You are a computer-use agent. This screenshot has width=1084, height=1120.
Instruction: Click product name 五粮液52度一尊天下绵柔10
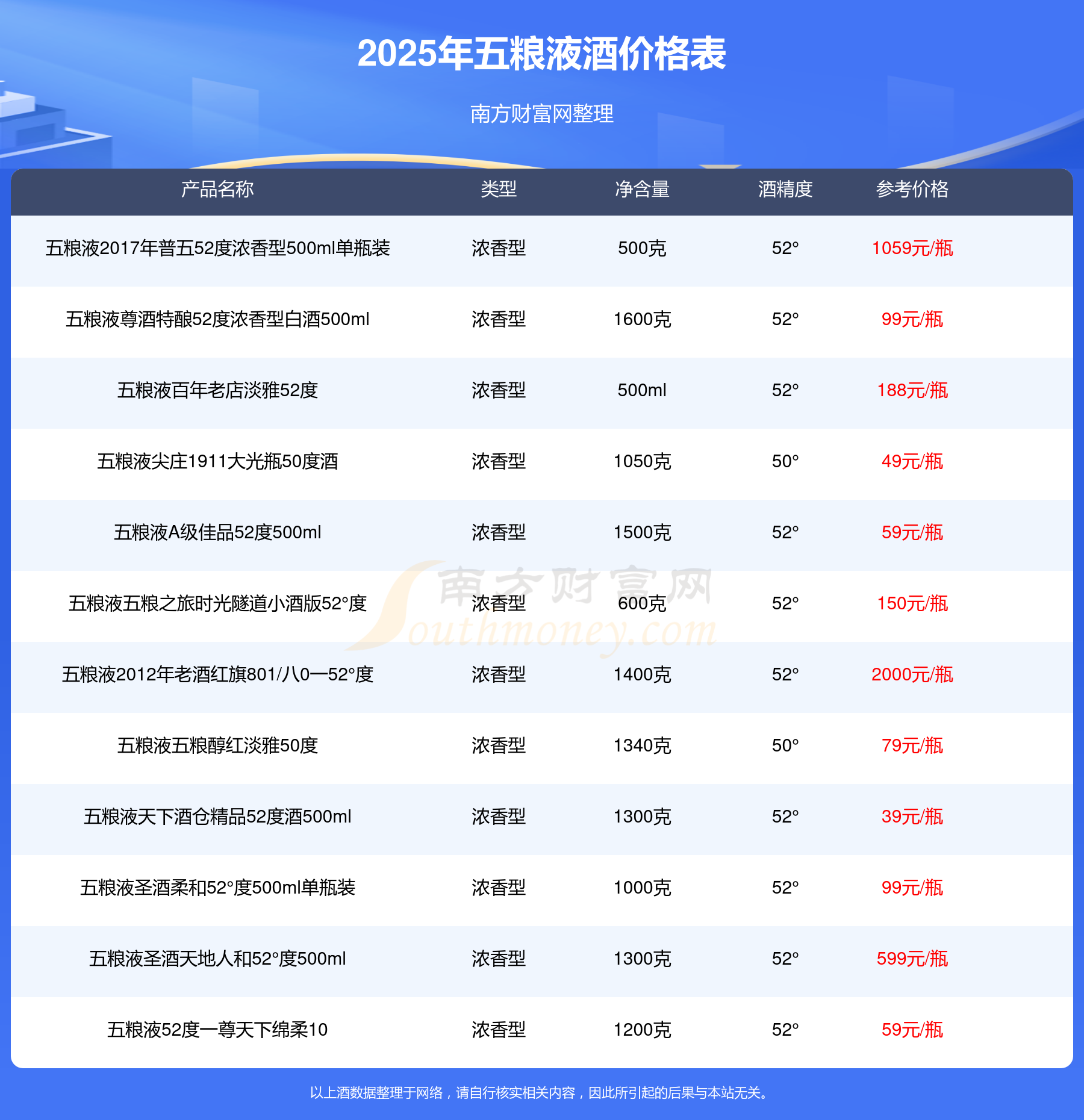217,1030
